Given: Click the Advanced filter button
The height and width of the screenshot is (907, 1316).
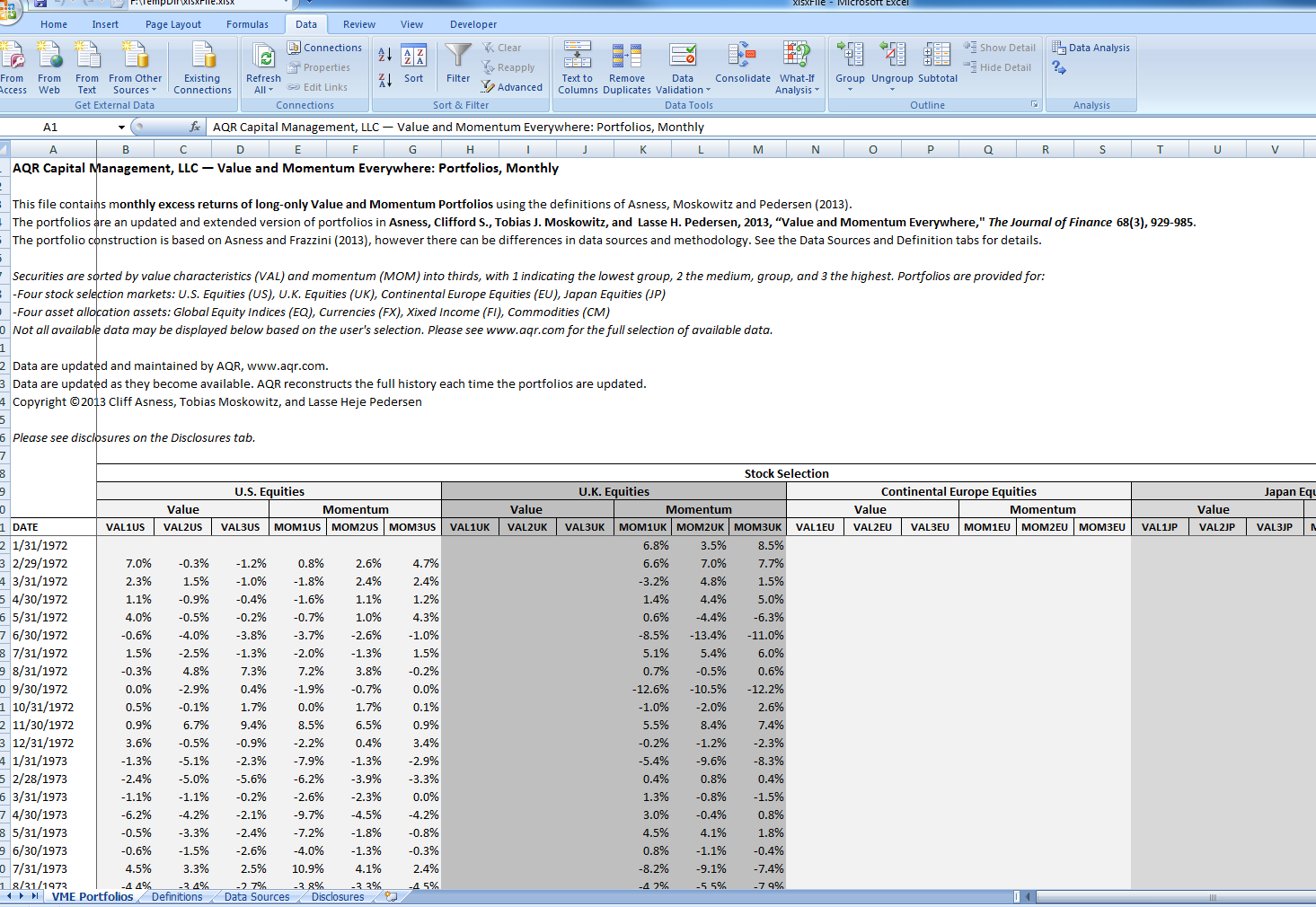Looking at the screenshot, I should tap(512, 87).
